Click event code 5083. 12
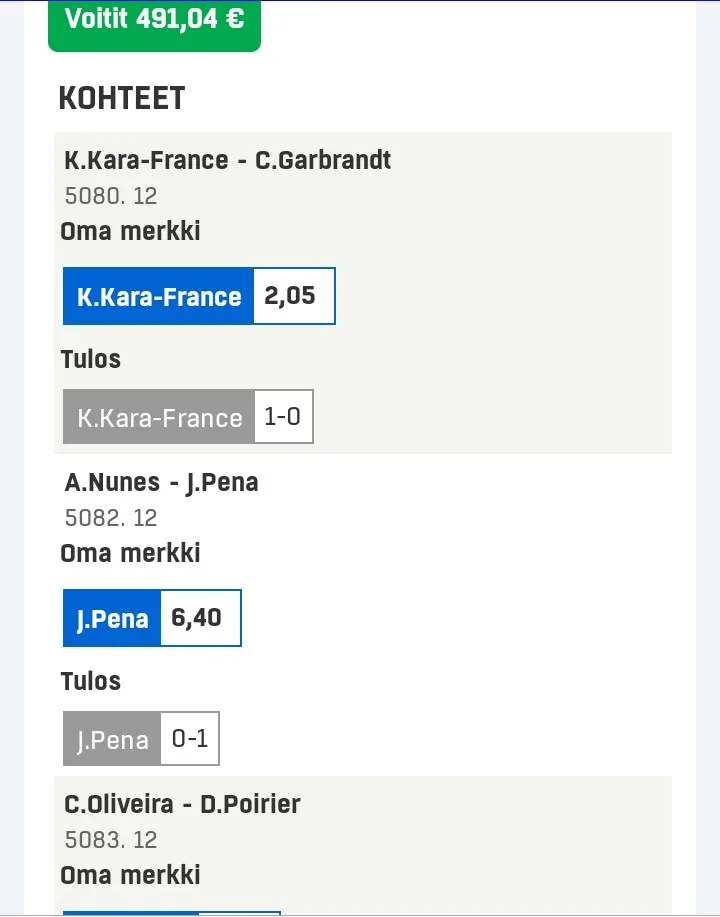This screenshot has width=720, height=917. click(x=111, y=840)
